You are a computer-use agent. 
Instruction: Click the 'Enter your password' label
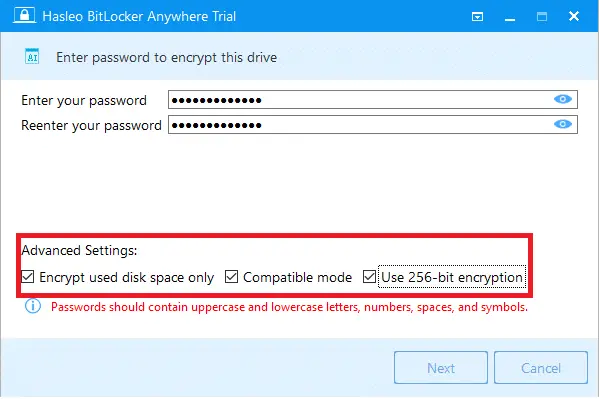[x=84, y=101]
